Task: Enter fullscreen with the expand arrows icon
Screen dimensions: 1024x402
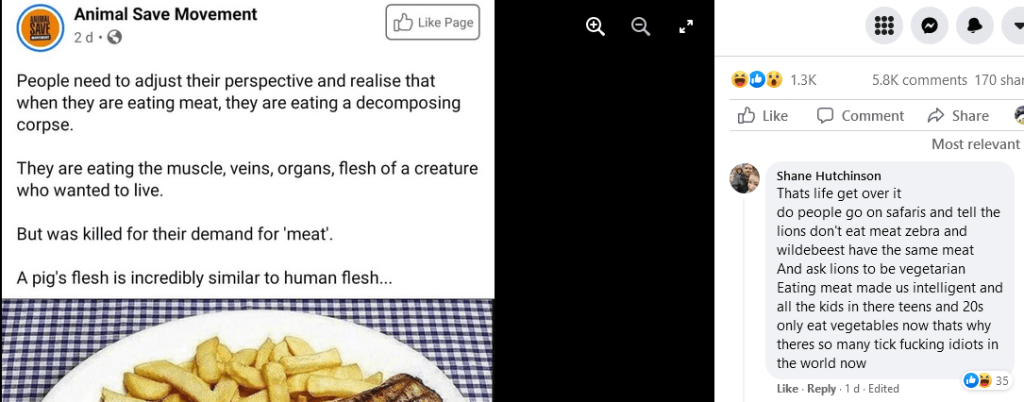Action: 686,27
